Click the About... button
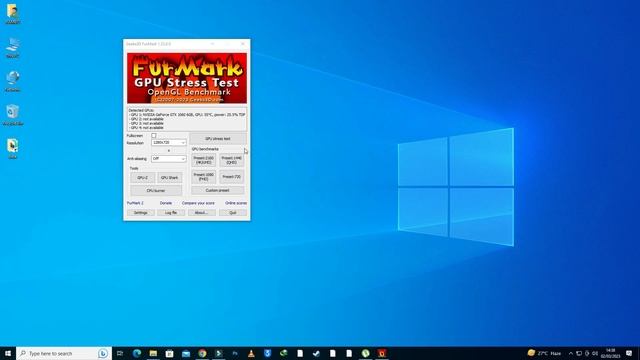Screen dimensions: 640x360 tap(202, 213)
